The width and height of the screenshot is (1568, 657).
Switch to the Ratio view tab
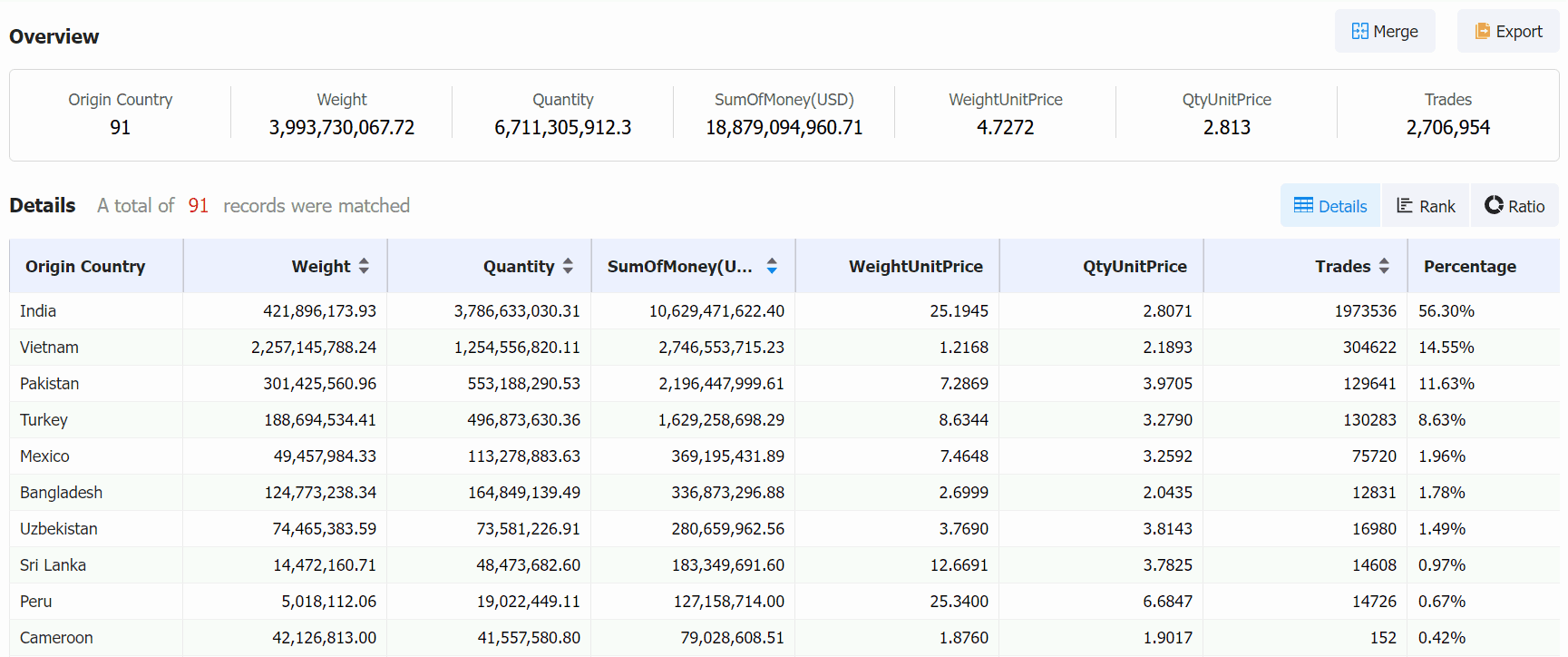coord(1514,205)
